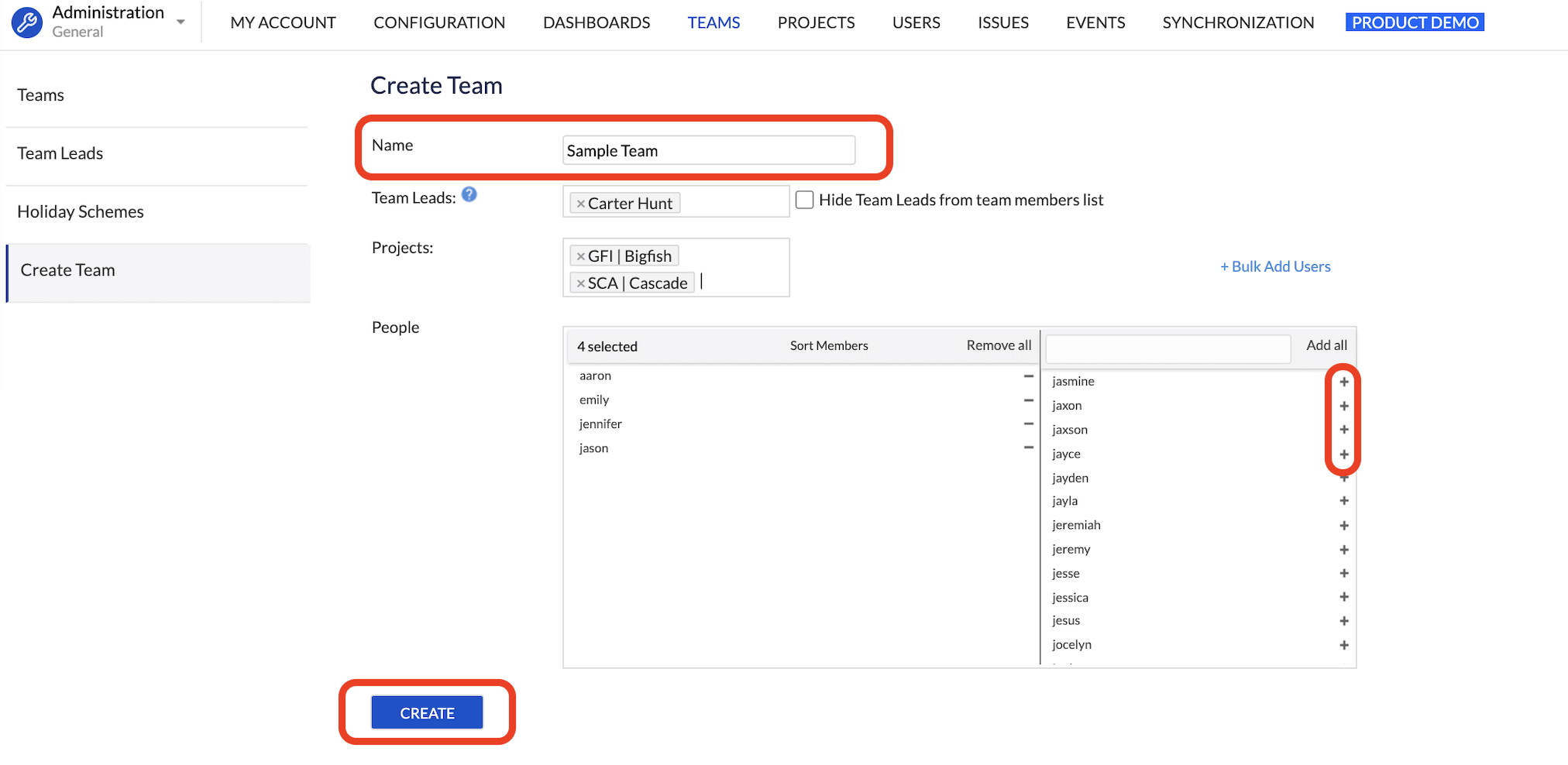The image size is (1568, 765).
Task: Remove aaron with the minus icon
Action: (x=1028, y=376)
